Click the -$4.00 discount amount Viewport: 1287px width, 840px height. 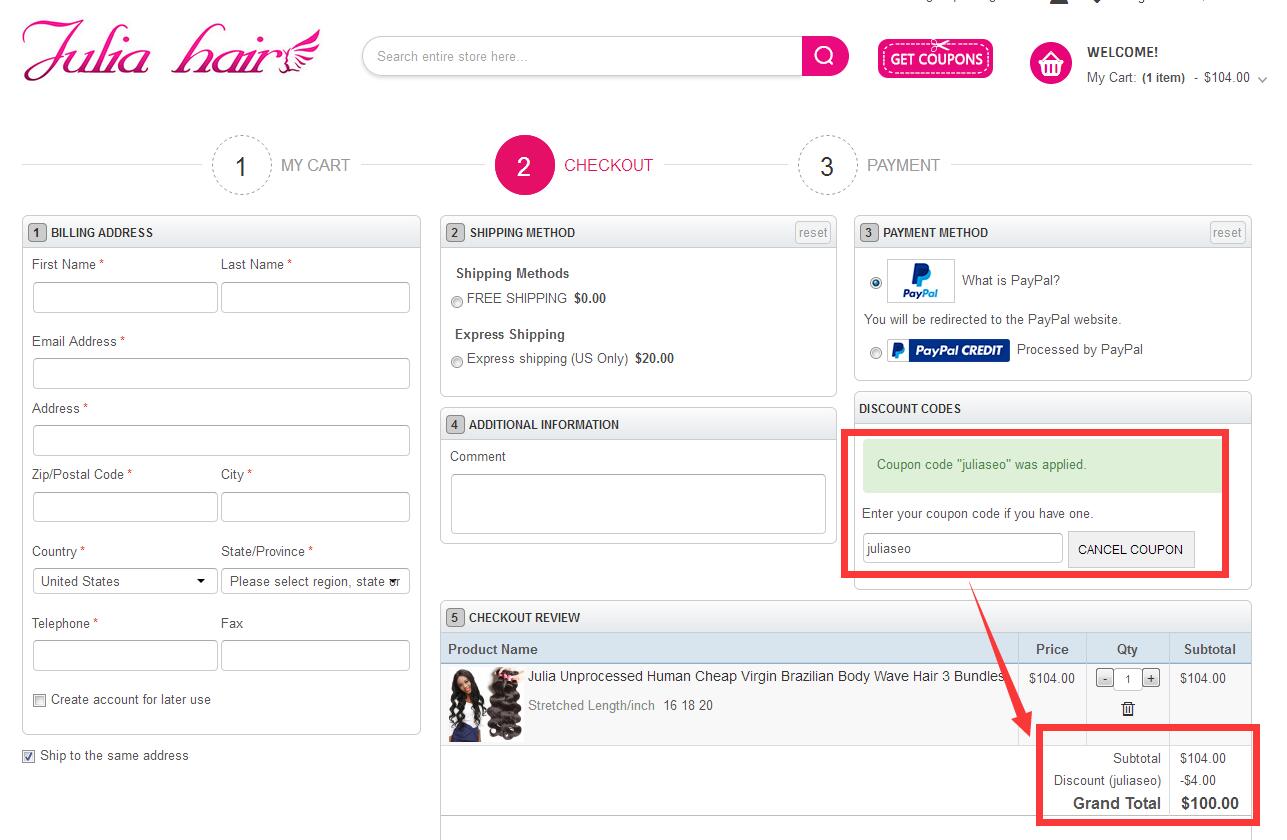[x=1198, y=780]
